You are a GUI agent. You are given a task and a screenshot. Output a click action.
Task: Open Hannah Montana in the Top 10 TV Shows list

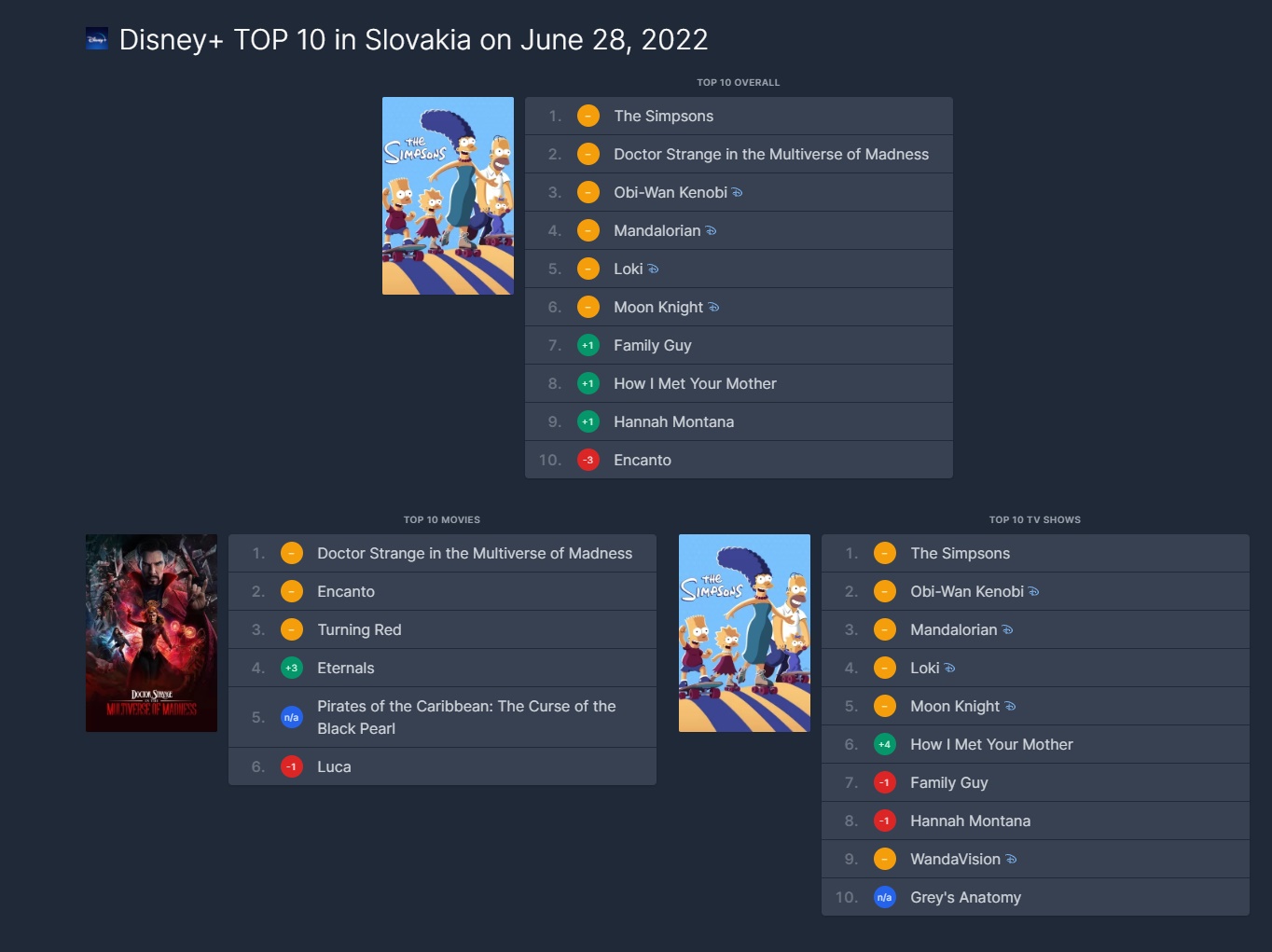[971, 821]
